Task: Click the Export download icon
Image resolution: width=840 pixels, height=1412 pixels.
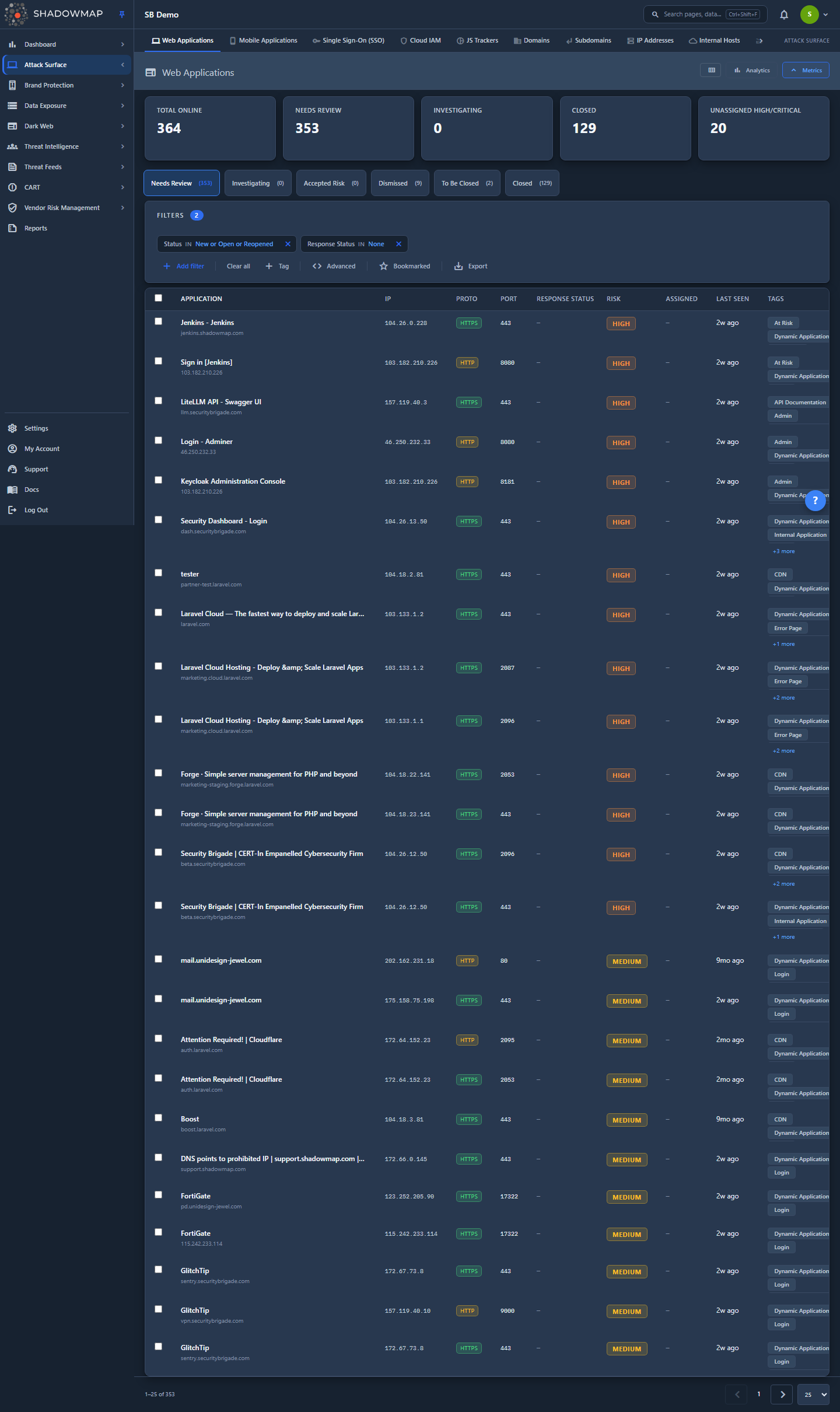Action: [459, 266]
